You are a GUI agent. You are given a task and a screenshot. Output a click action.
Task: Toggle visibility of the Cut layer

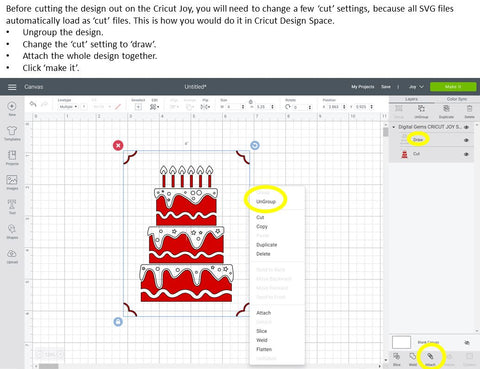(x=467, y=154)
